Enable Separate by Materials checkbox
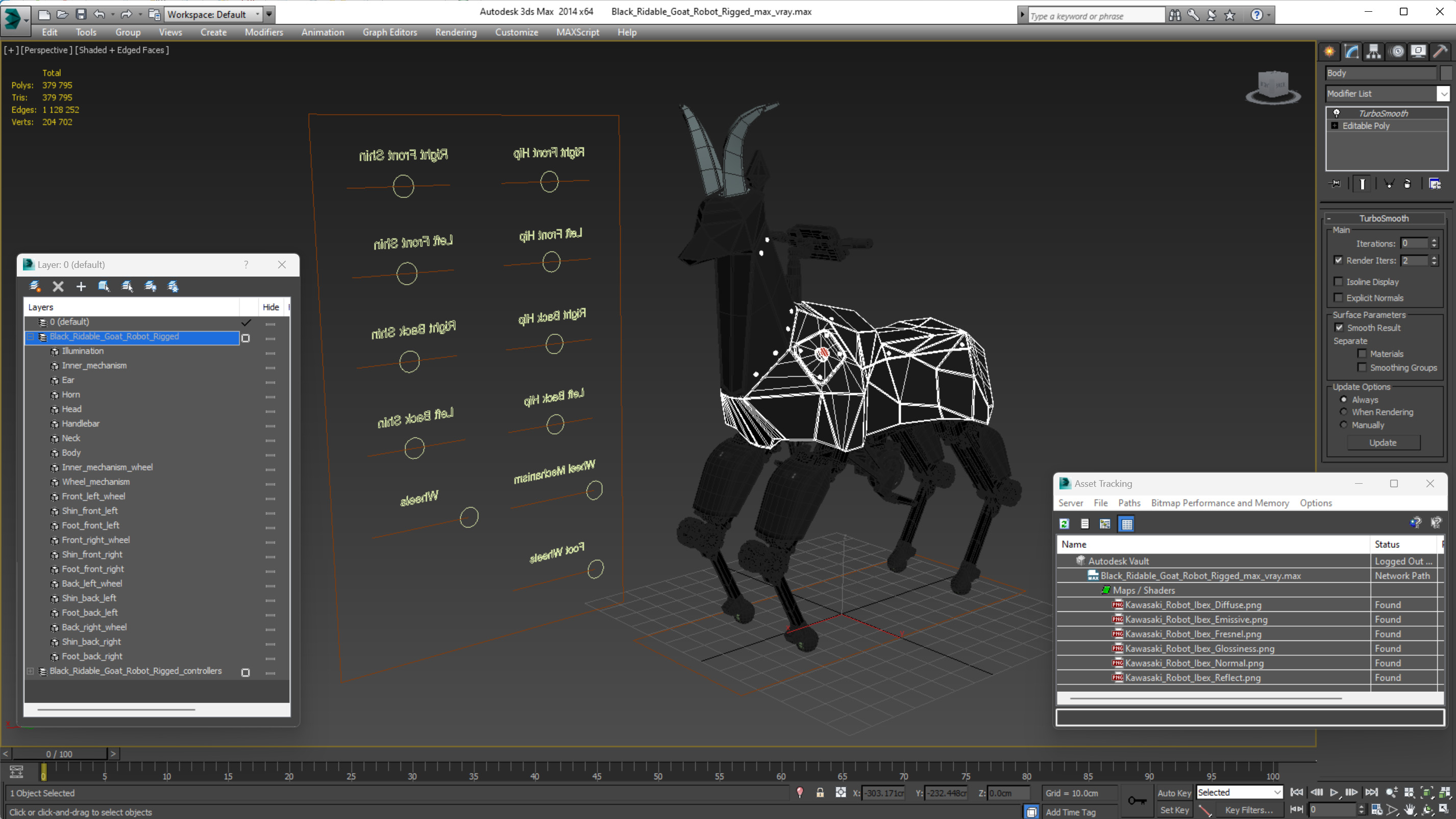The width and height of the screenshot is (1456, 819). pyautogui.click(x=1362, y=354)
